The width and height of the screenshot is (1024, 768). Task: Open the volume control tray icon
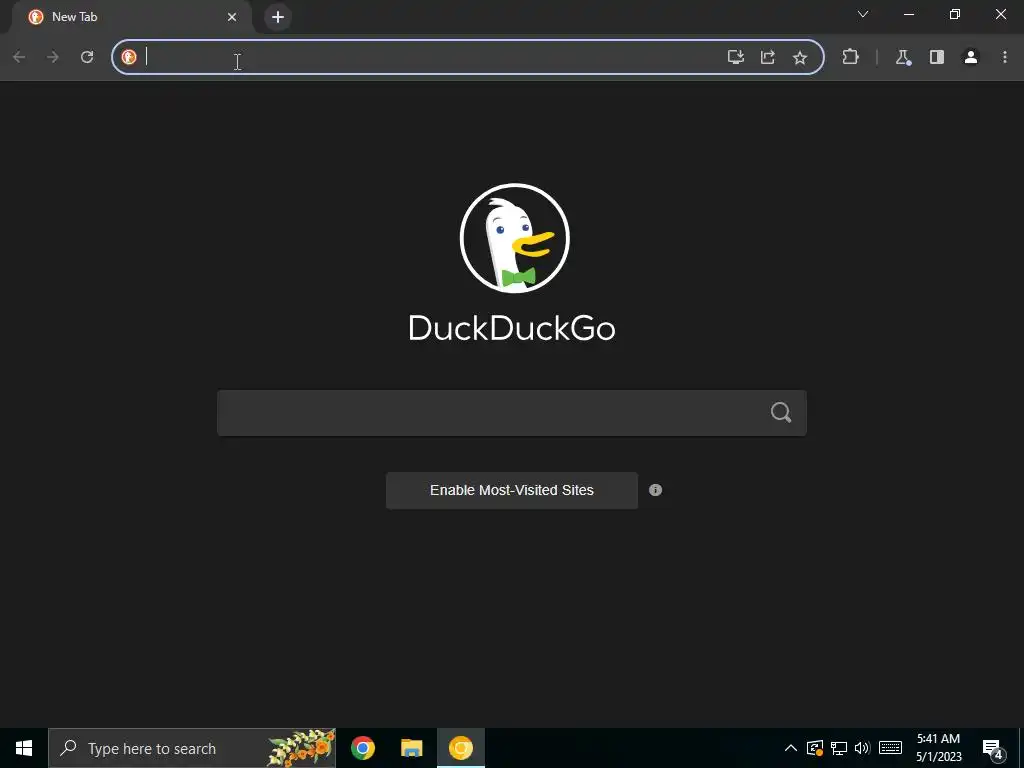pyautogui.click(x=862, y=748)
